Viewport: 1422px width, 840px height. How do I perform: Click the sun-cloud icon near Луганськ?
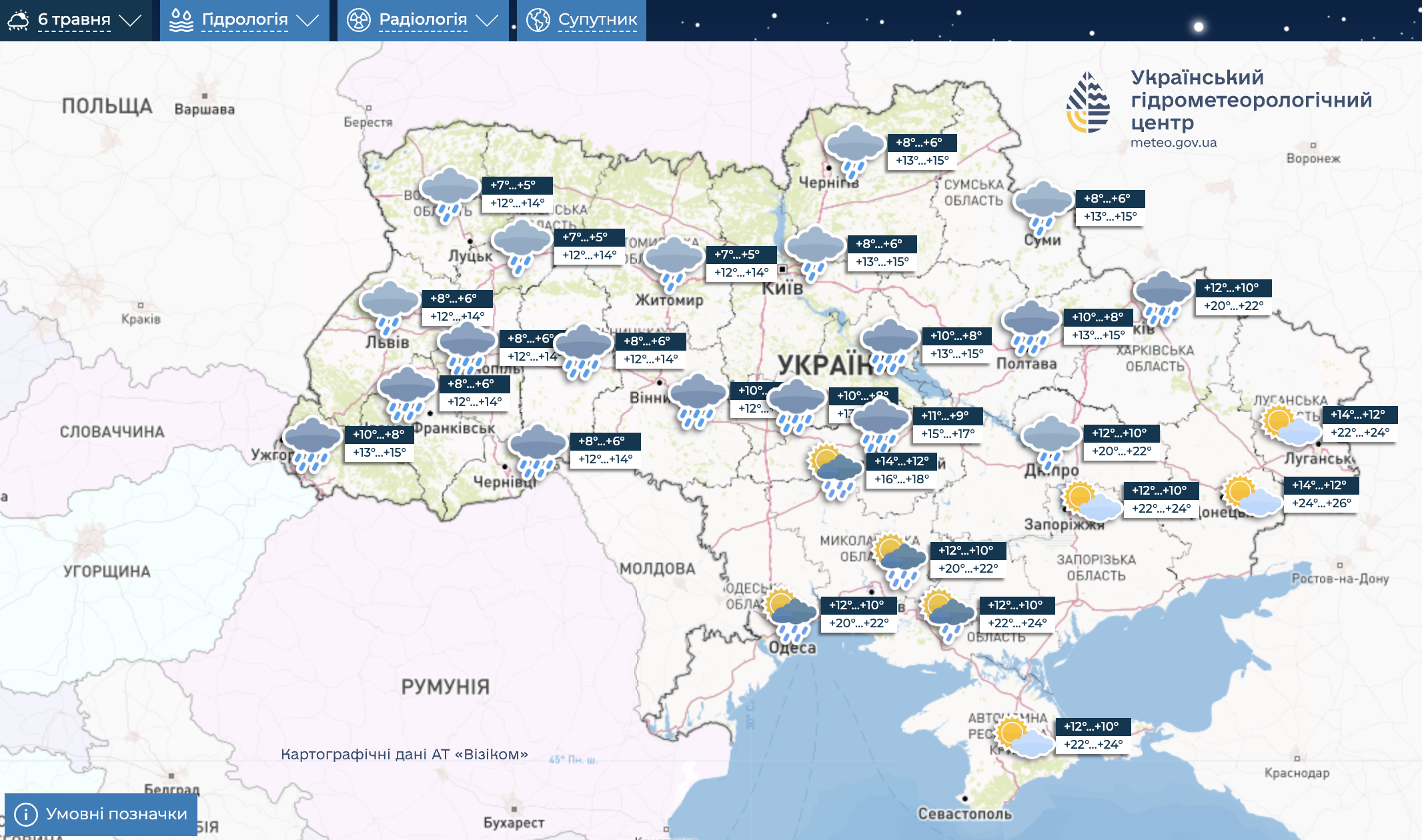click(x=1290, y=425)
